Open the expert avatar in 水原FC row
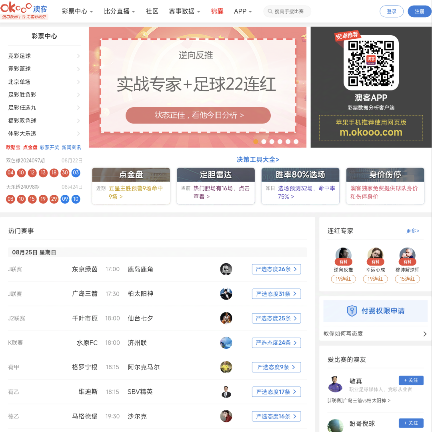The image size is (432, 432). point(226,343)
